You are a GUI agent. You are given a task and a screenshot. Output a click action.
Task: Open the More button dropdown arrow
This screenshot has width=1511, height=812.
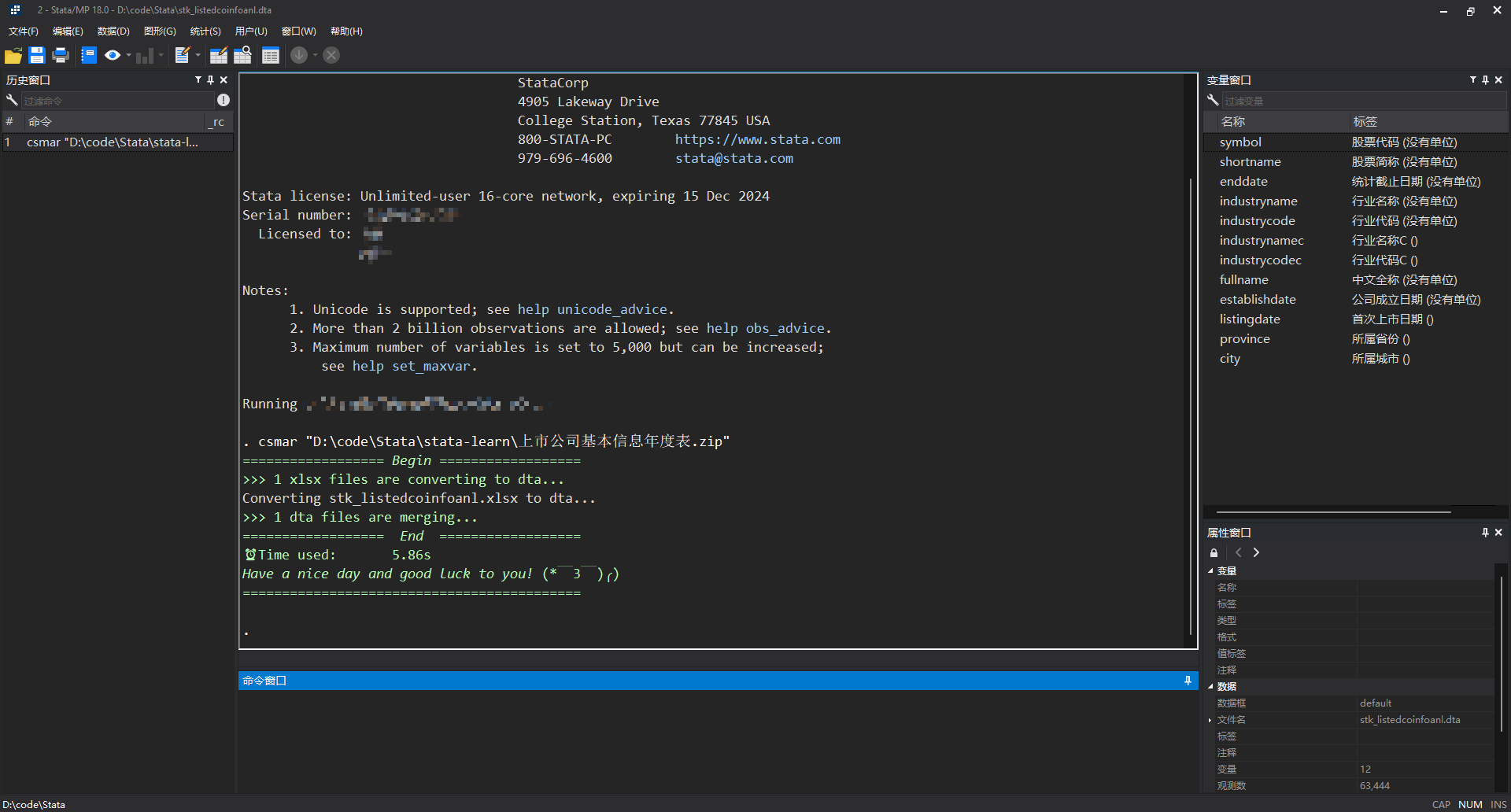coord(315,55)
